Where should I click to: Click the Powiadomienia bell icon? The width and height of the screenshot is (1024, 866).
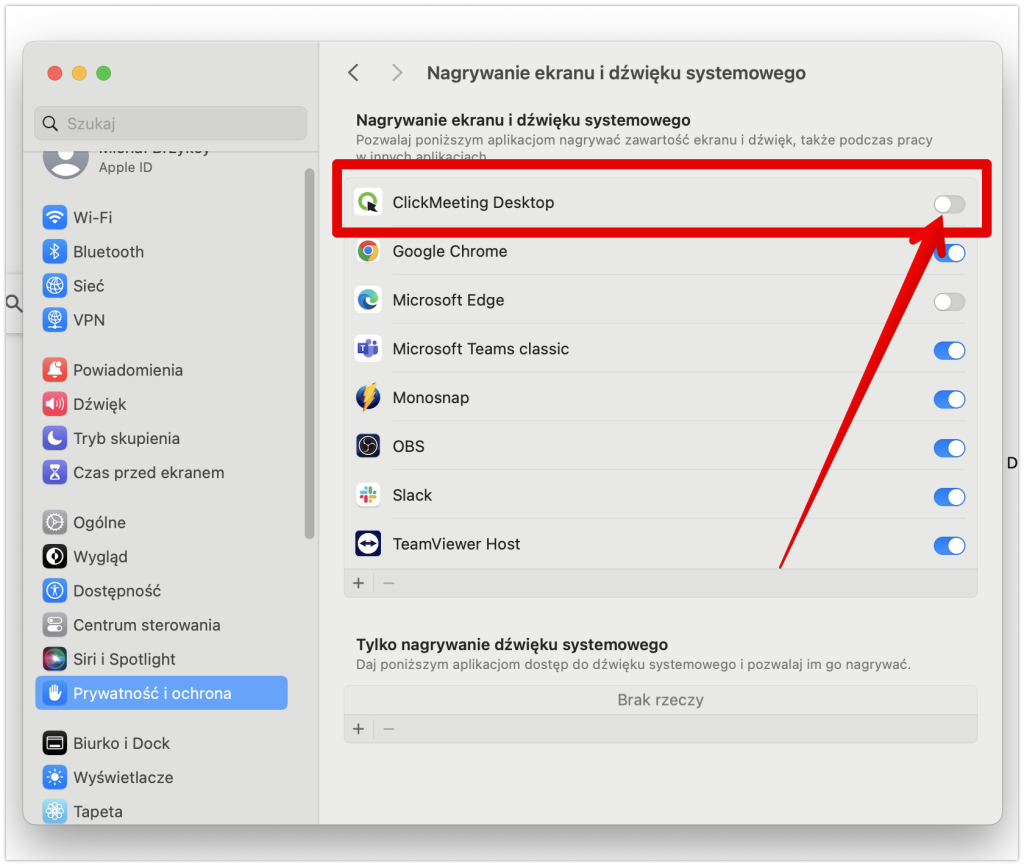[x=55, y=370]
